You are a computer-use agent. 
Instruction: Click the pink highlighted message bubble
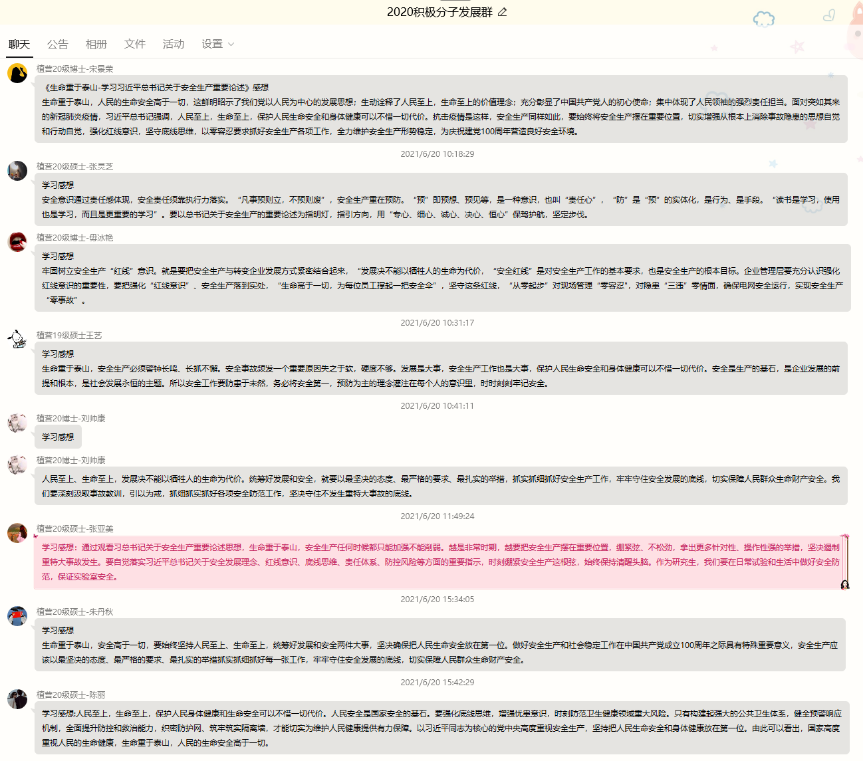click(x=440, y=562)
